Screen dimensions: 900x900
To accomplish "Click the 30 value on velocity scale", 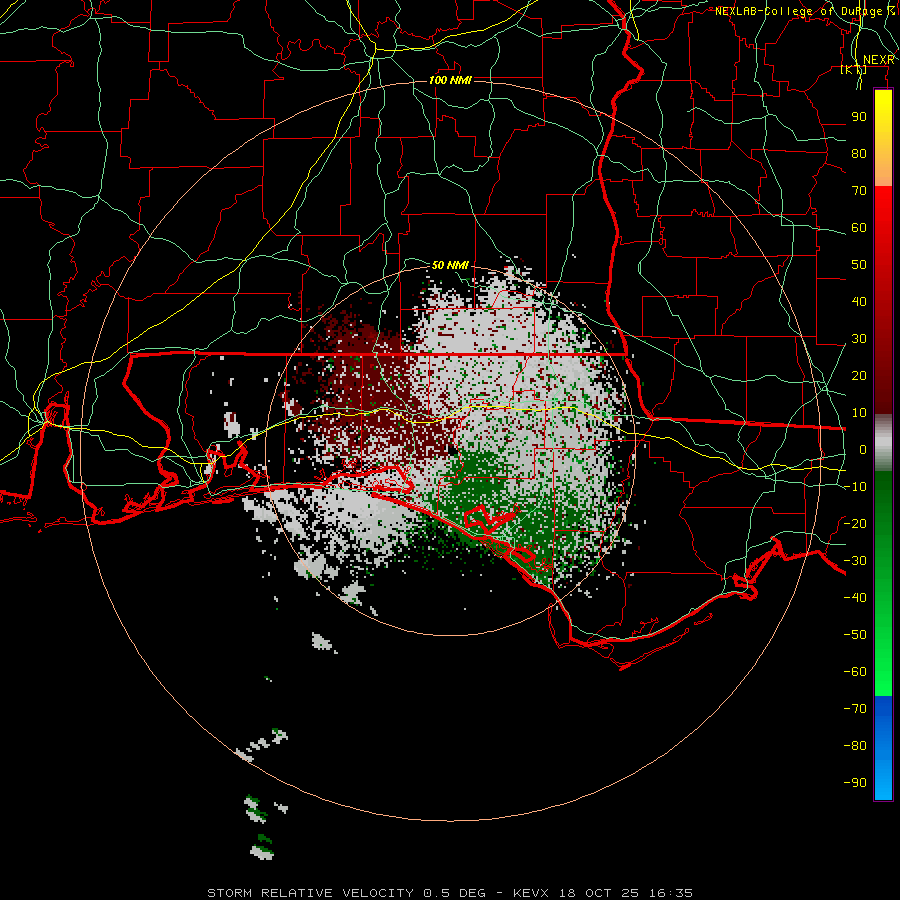I will pos(859,339).
